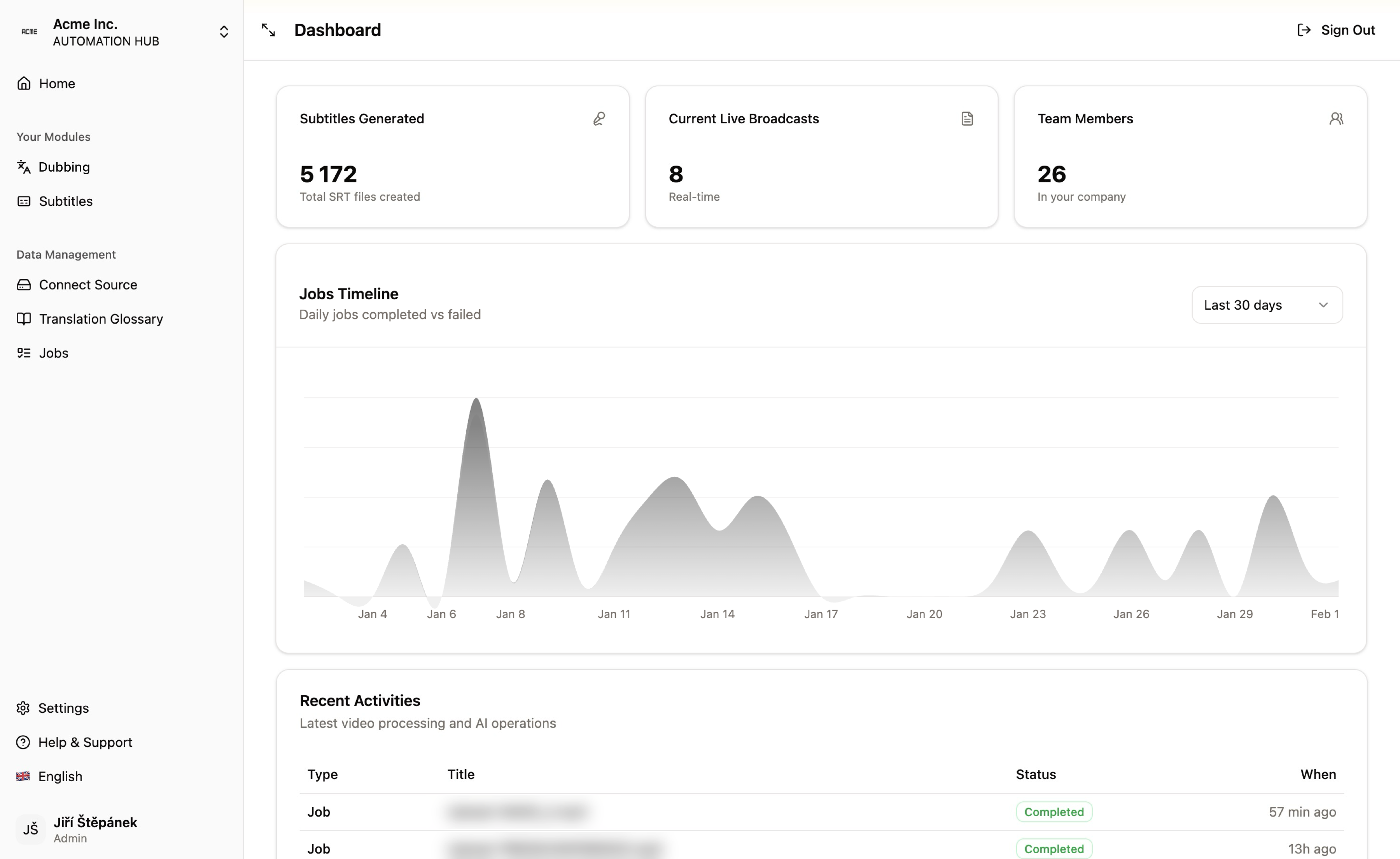The height and width of the screenshot is (859, 1400).
Task: Click the microphone icon on Subtitles Generated card
Action: pyautogui.click(x=599, y=118)
